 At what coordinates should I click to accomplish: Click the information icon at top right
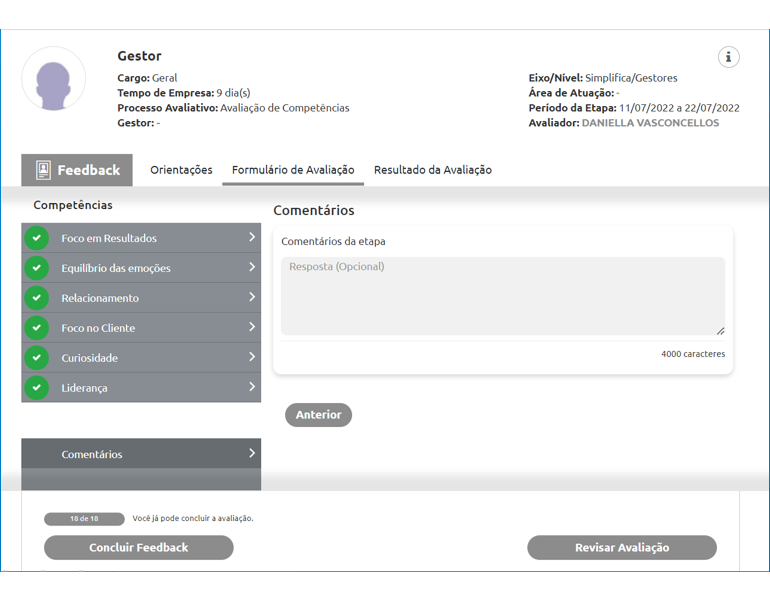(728, 57)
